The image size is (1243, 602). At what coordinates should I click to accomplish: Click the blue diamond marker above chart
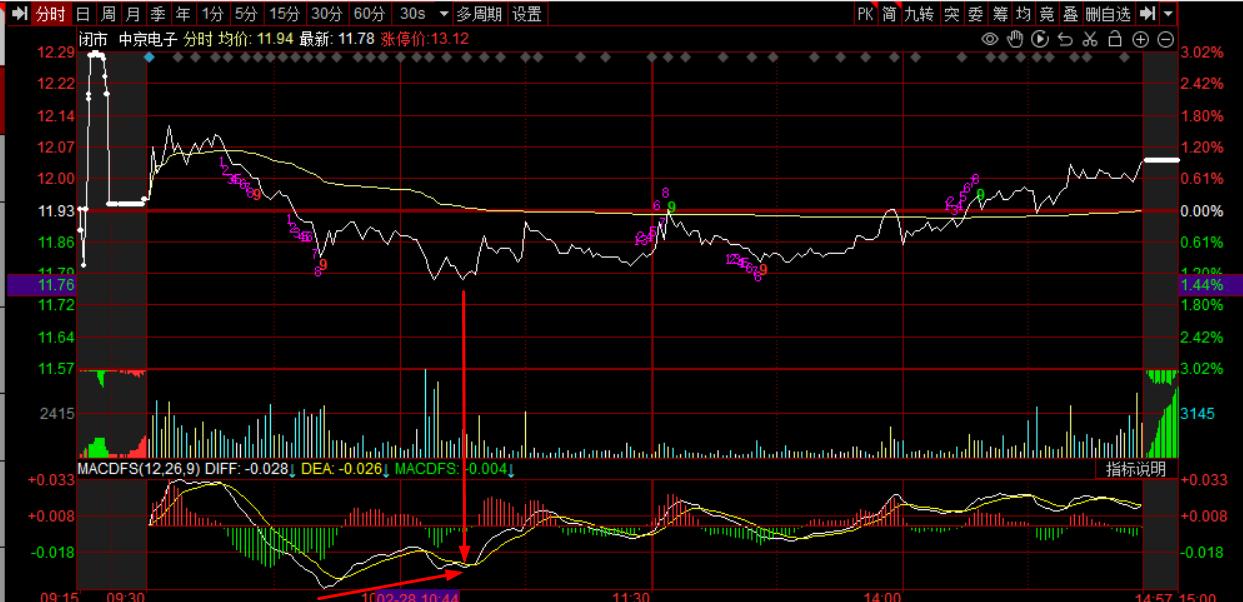pos(149,58)
